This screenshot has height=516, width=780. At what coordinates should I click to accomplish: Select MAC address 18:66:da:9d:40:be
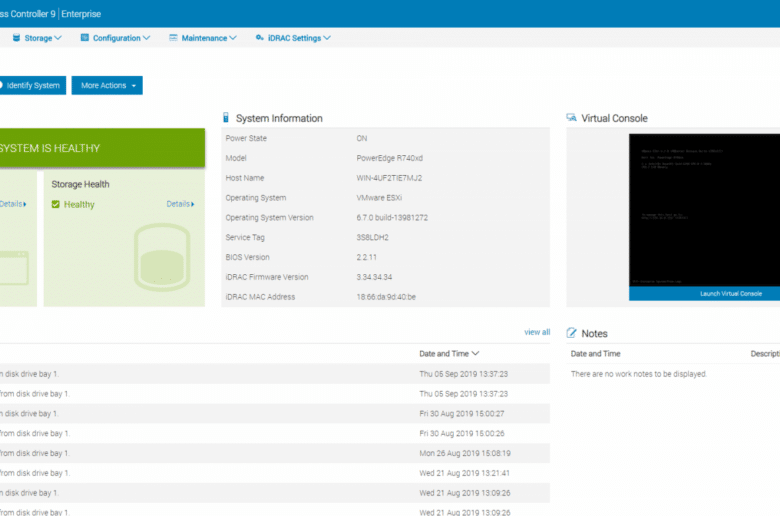(386, 297)
